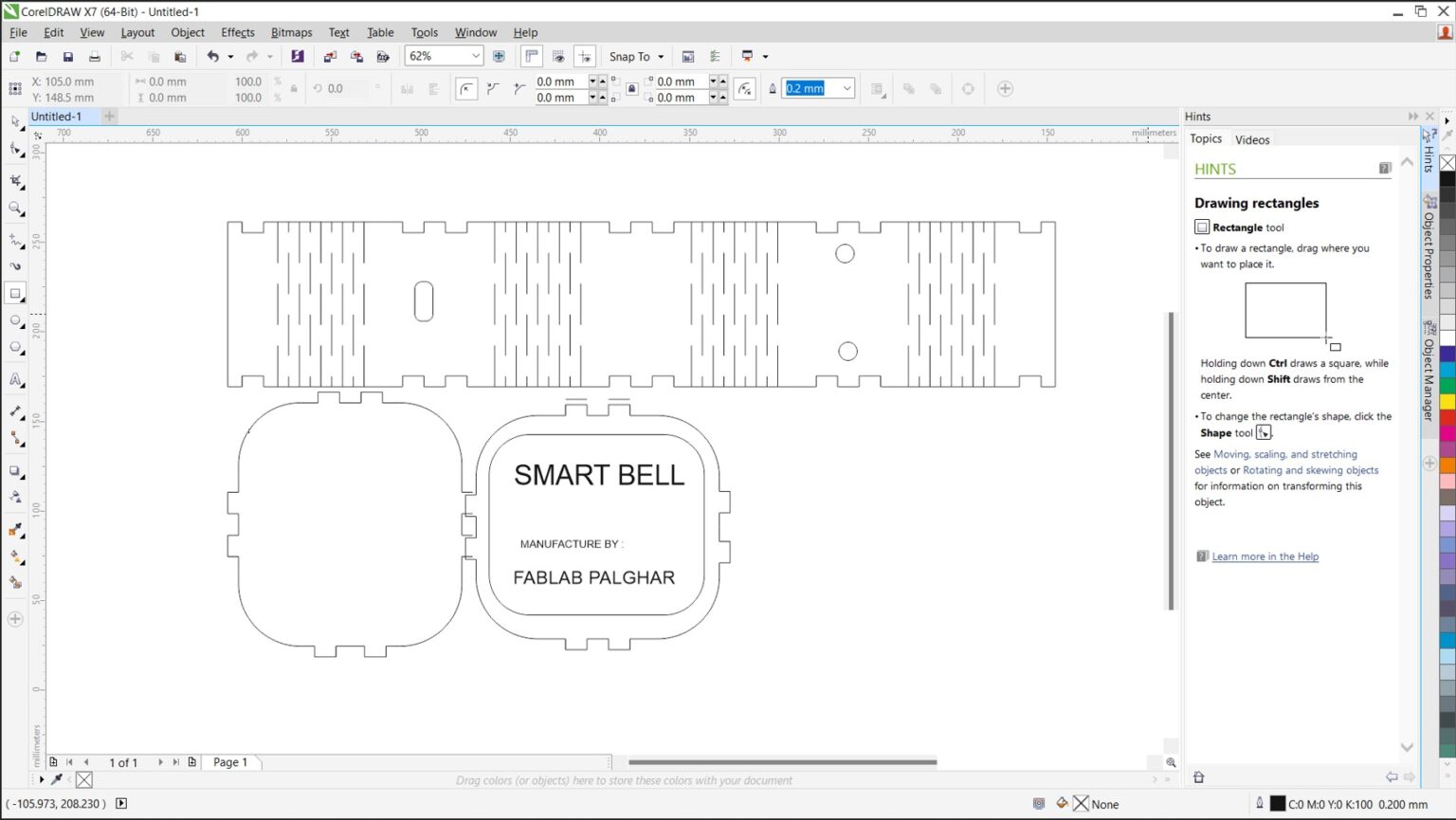Image resolution: width=1456 pixels, height=820 pixels.
Task: Pick the yellow swatch in color palette
Action: pos(1447,402)
